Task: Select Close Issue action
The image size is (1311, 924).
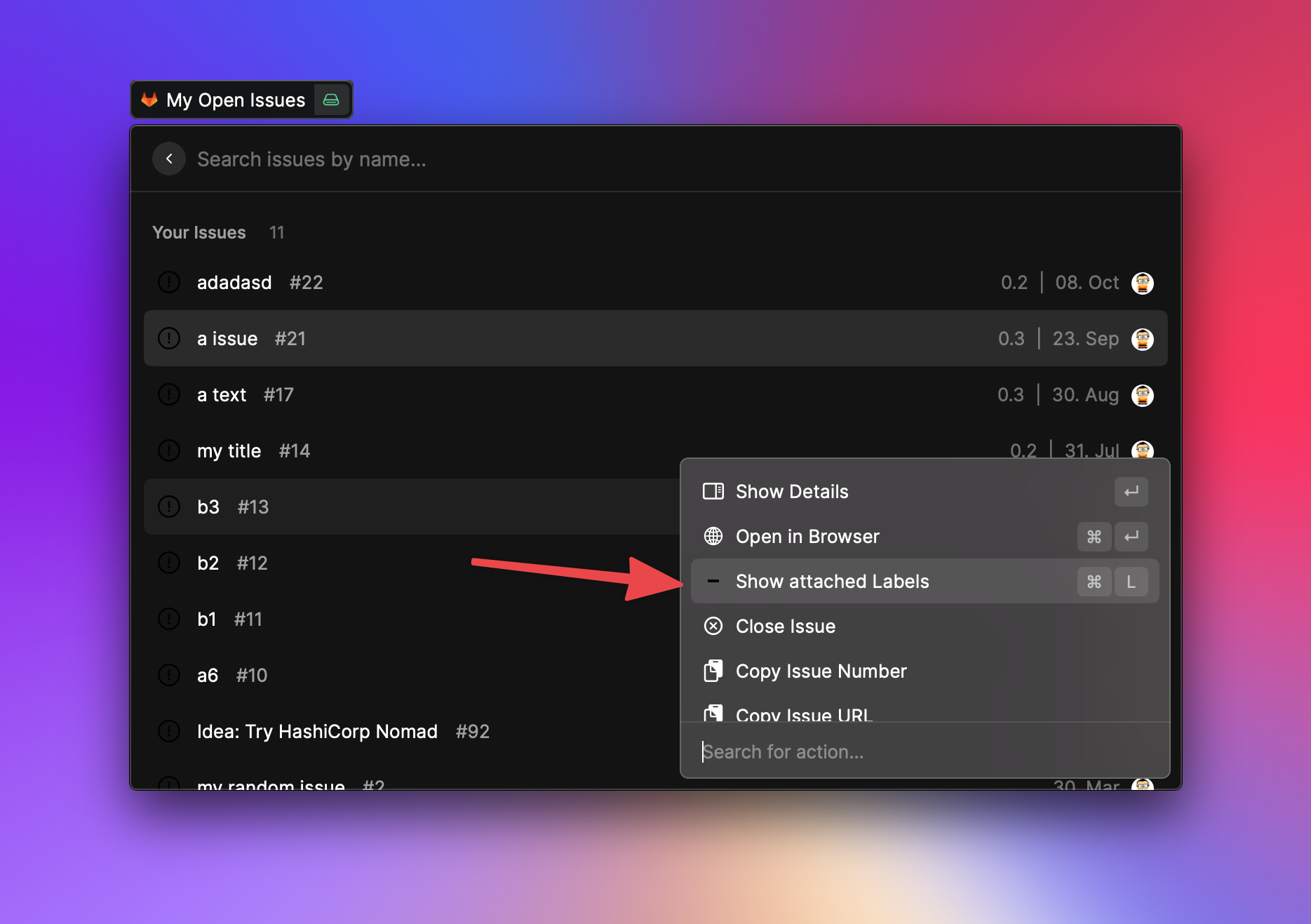Action: (925, 627)
